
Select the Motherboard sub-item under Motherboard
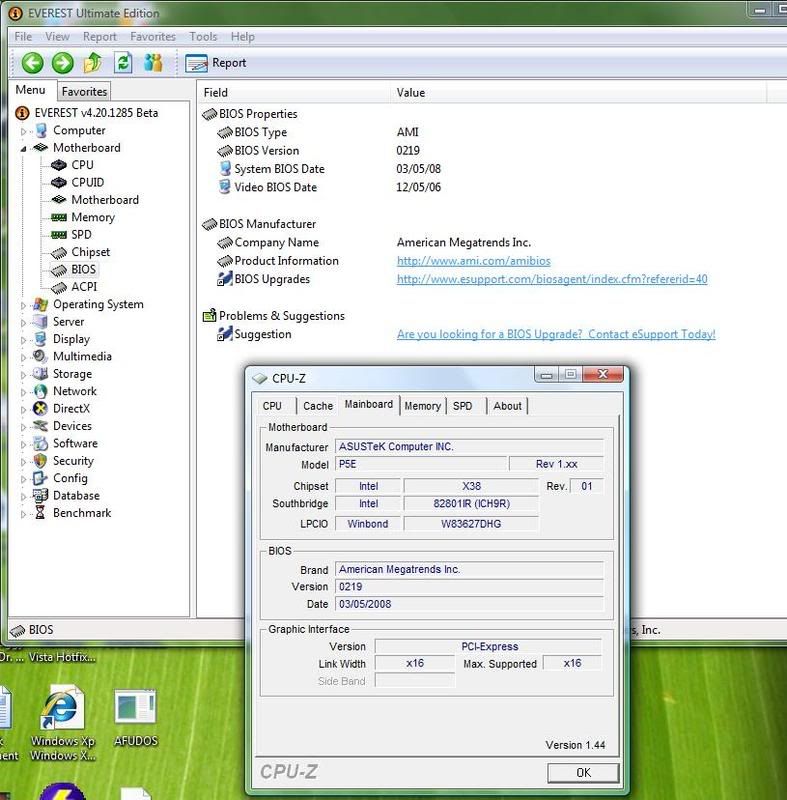pyautogui.click(x=105, y=200)
